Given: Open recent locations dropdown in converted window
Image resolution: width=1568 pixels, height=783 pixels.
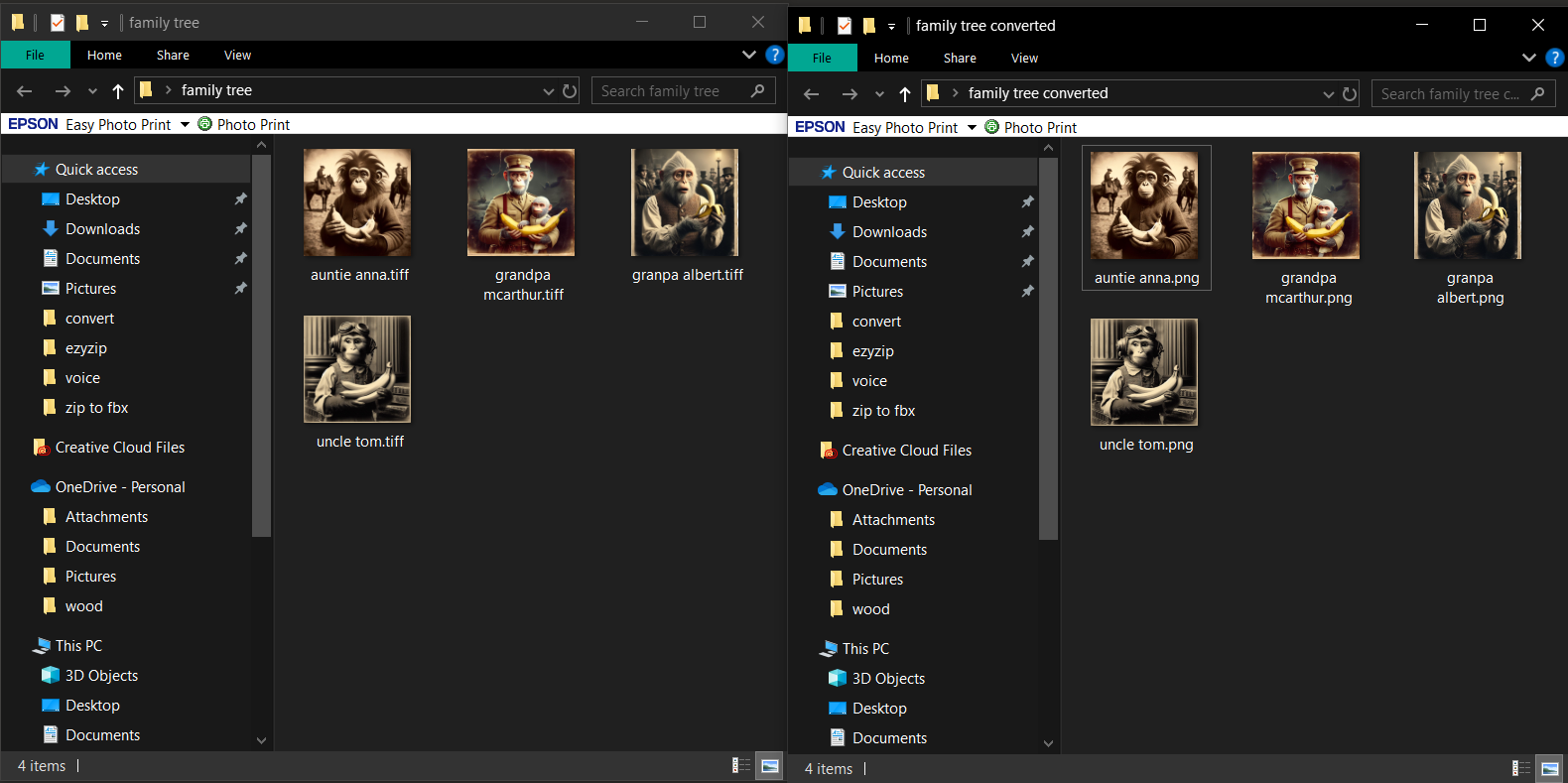Looking at the screenshot, I should point(879,94).
